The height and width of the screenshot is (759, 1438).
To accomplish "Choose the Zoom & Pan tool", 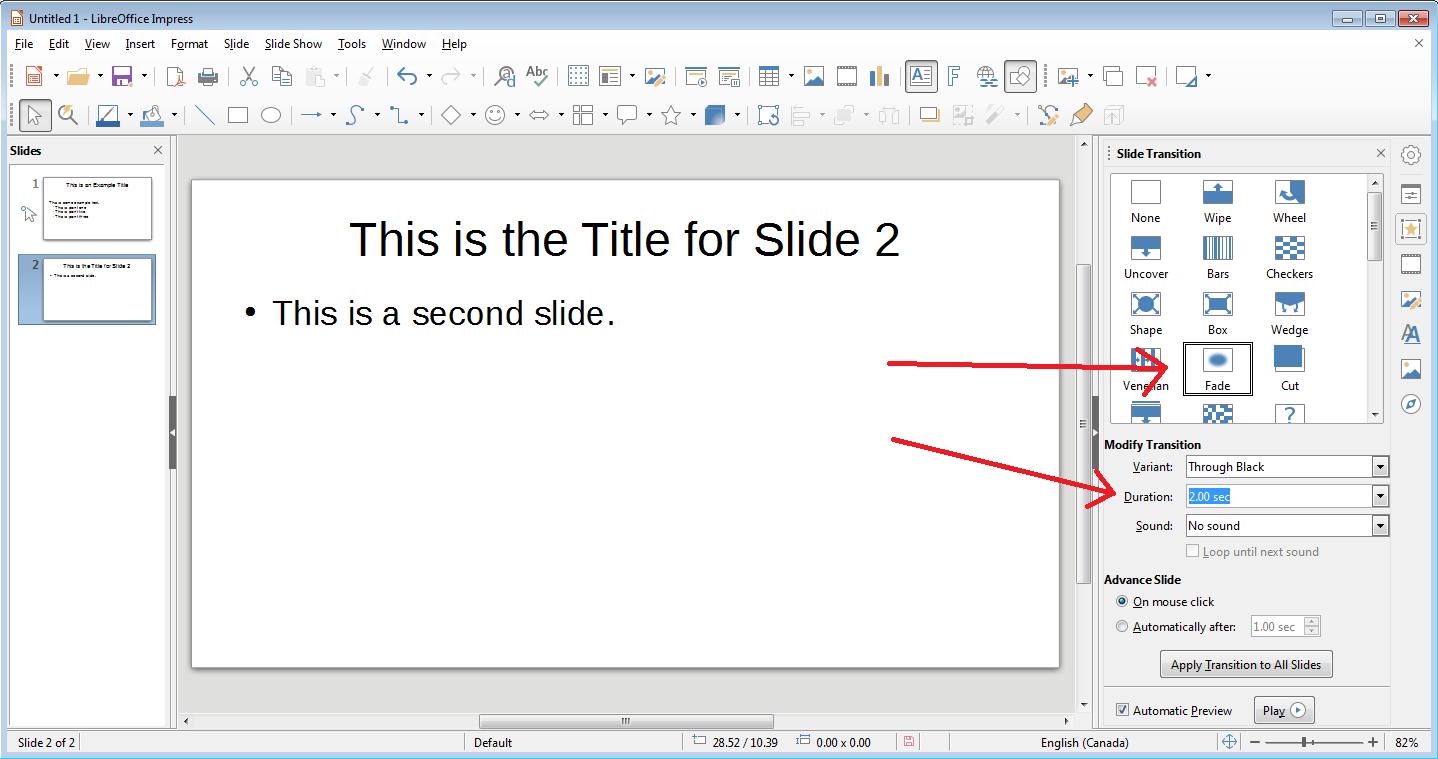I will (x=68, y=115).
